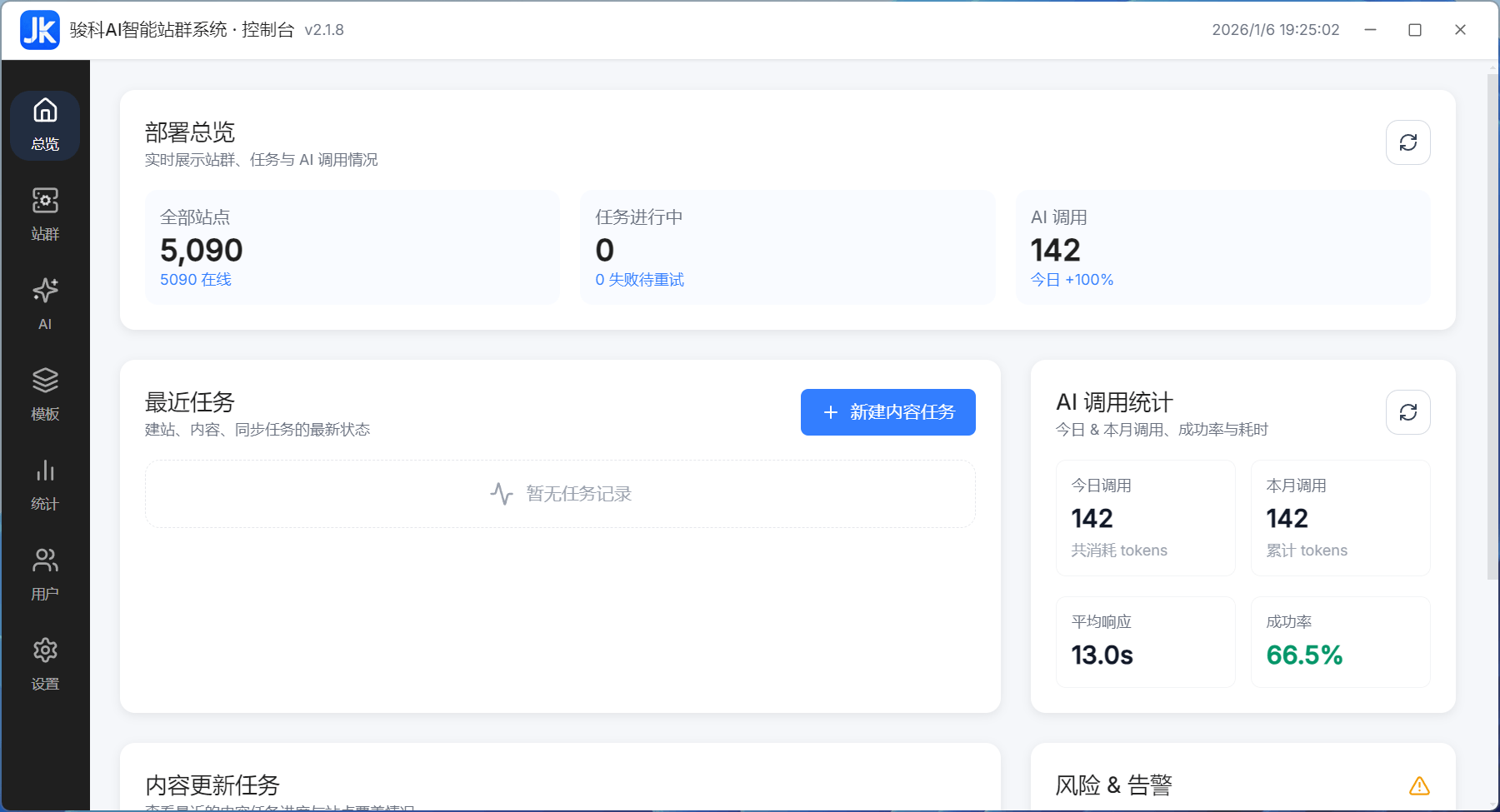Select the 本月调用 142 stat card
This screenshot has width=1500, height=812.
coord(1340,518)
